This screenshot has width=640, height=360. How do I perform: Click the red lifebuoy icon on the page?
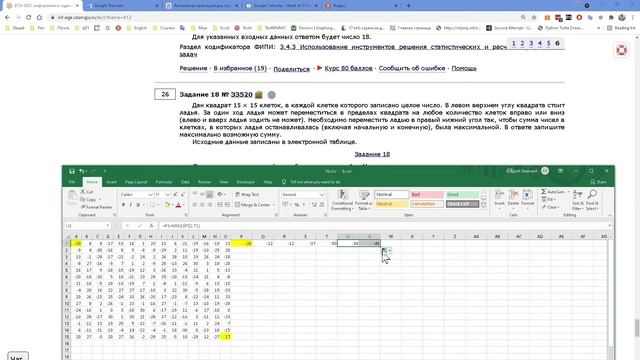[x=622, y=50]
